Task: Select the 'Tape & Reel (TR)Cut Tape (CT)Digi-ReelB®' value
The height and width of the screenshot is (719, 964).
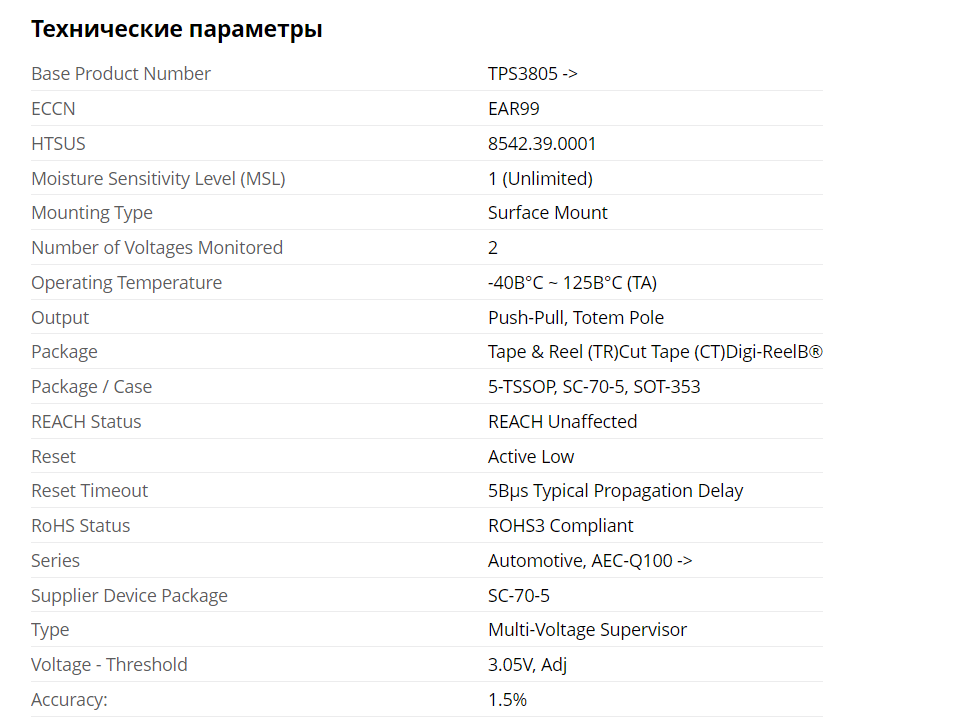Action: coord(655,352)
